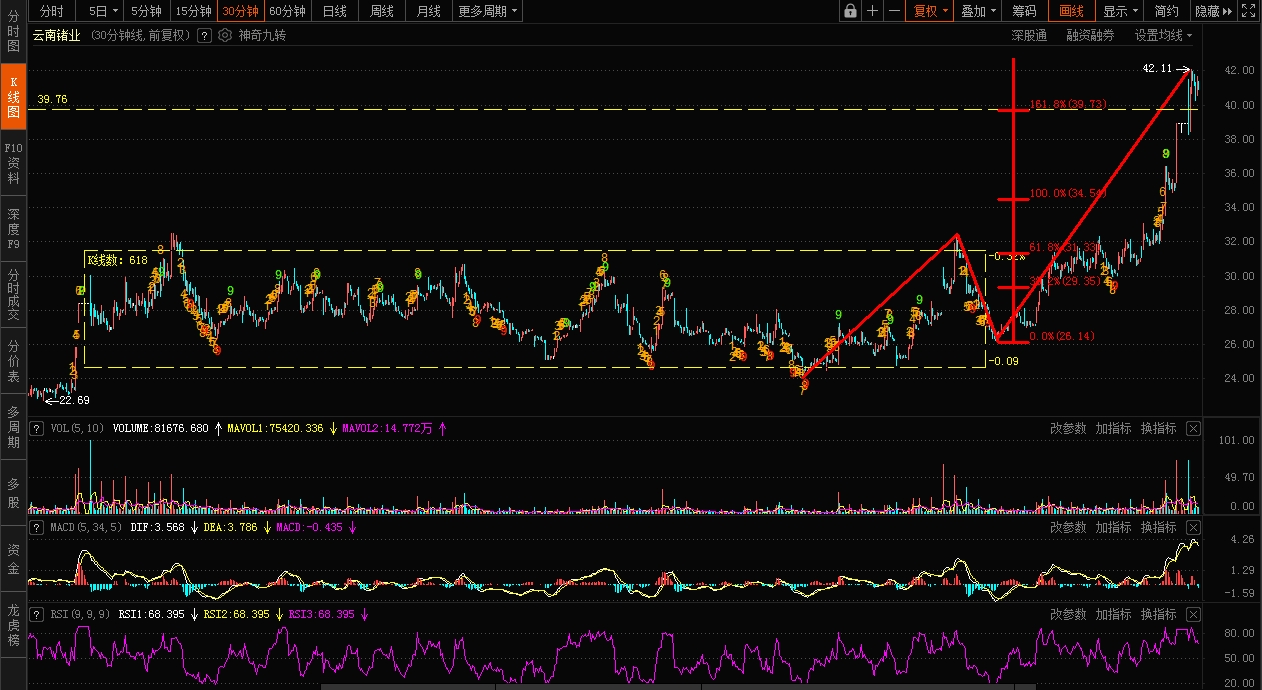Click the help icon of the MACD indicator
Image resolution: width=1262 pixels, height=690 pixels.
point(38,527)
